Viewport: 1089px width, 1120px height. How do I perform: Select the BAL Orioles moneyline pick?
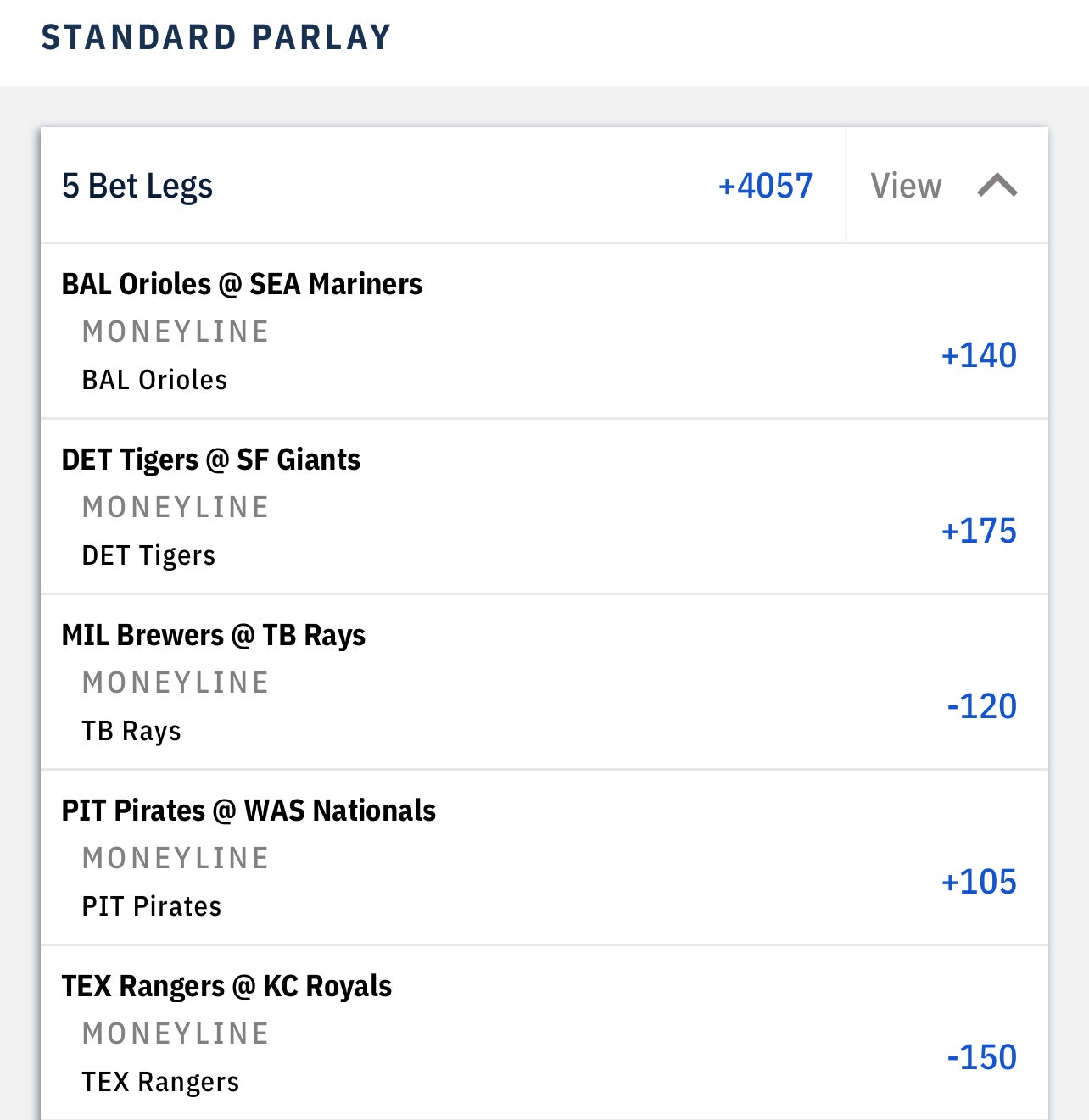pyautogui.click(x=154, y=380)
